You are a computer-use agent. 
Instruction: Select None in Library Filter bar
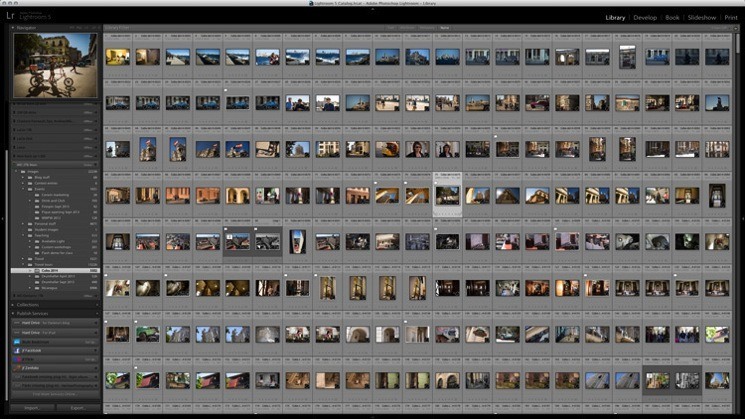pos(445,28)
